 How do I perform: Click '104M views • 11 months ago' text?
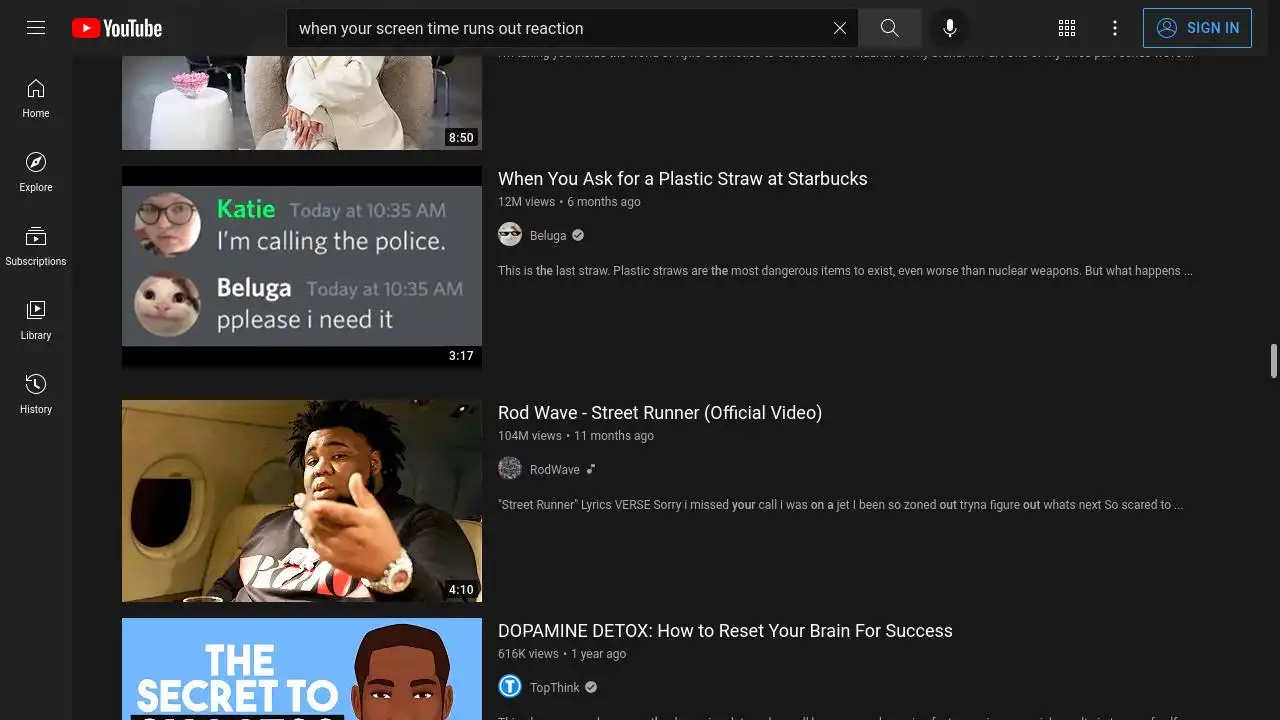pyautogui.click(x=576, y=436)
